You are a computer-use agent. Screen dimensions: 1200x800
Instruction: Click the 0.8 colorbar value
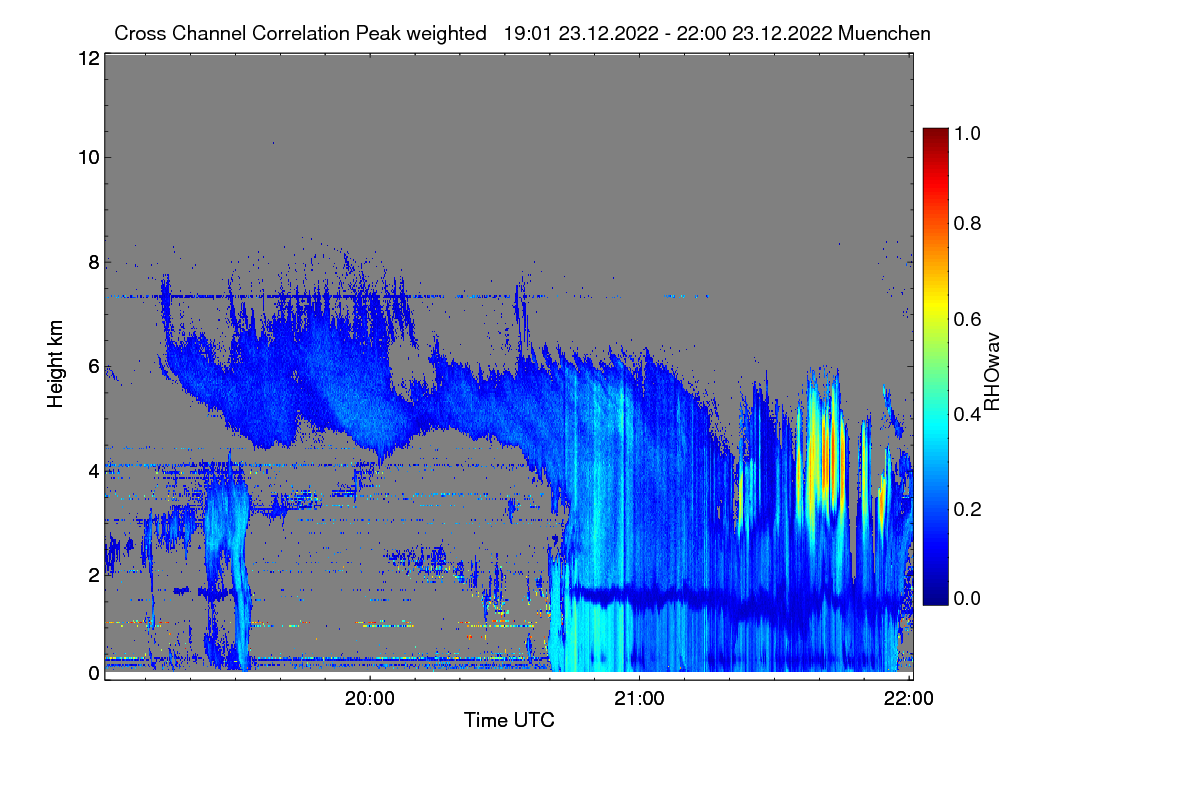pyautogui.click(x=968, y=224)
